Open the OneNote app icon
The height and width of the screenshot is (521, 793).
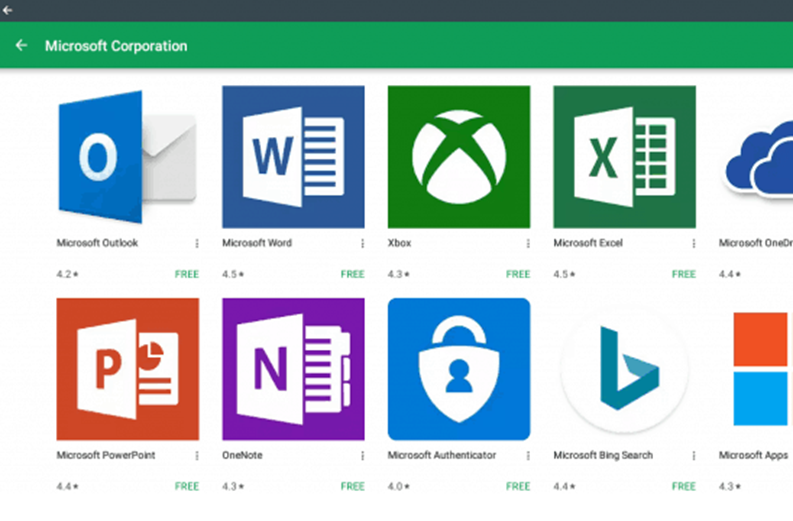(293, 369)
